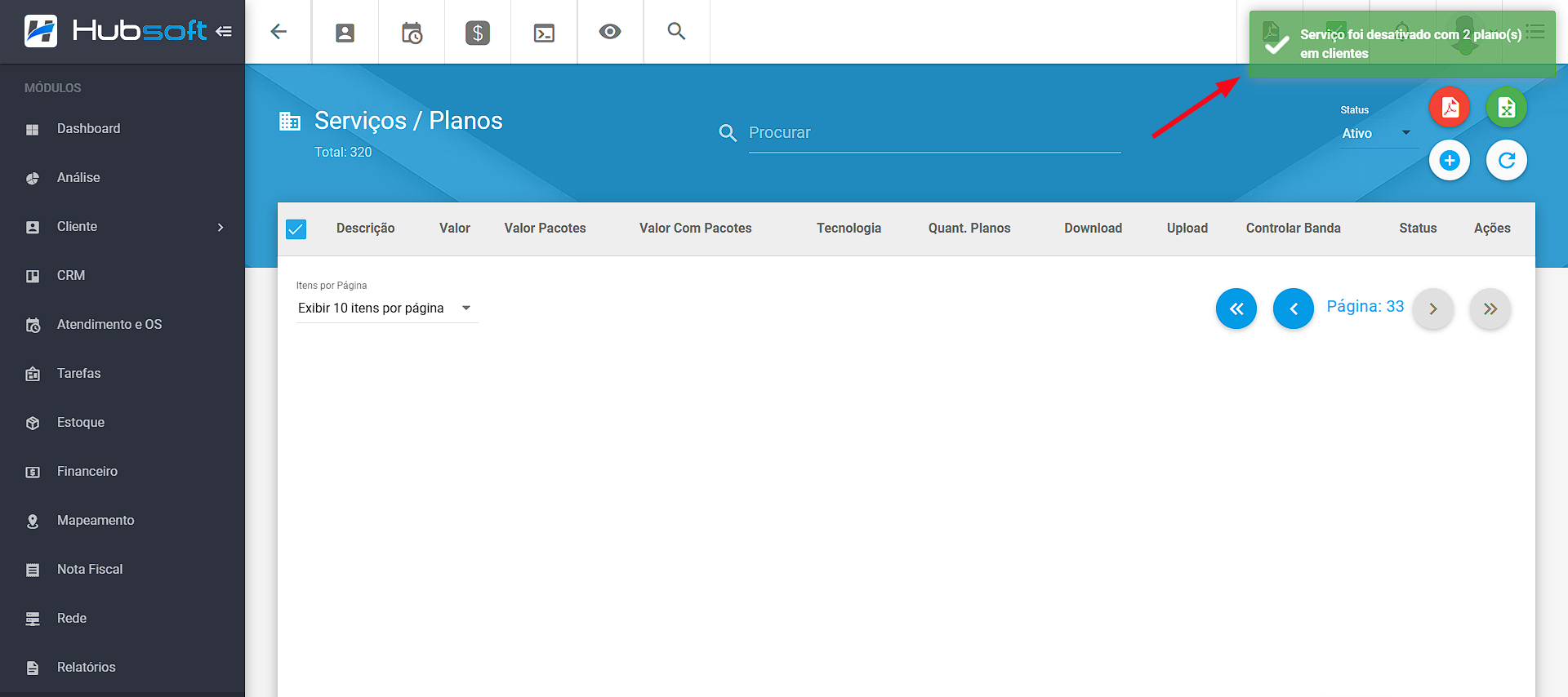Dismiss the 'Serviço foi desativado' notification
1568x697 pixels.
(1402, 44)
